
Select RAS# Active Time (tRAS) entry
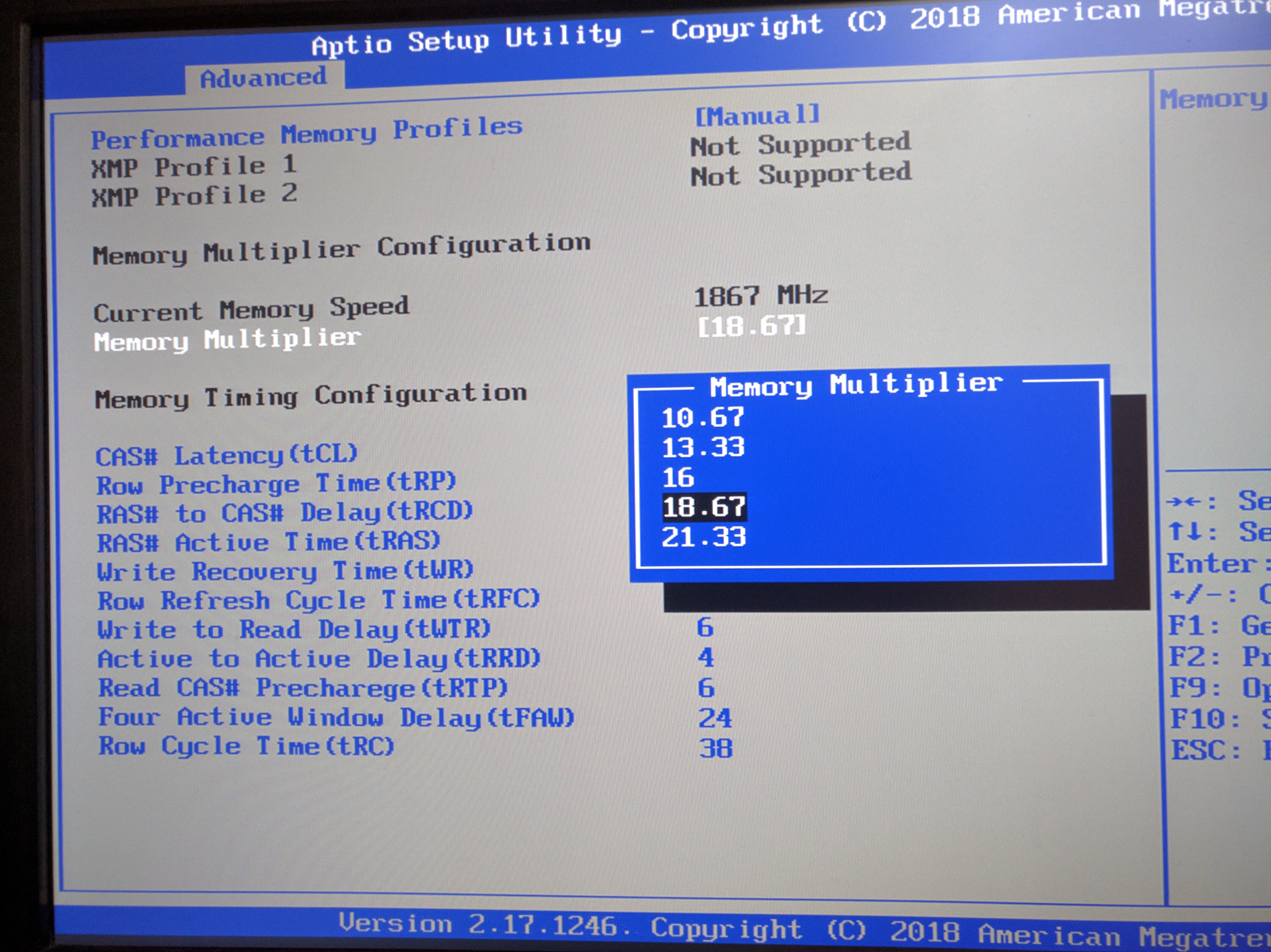269,542
